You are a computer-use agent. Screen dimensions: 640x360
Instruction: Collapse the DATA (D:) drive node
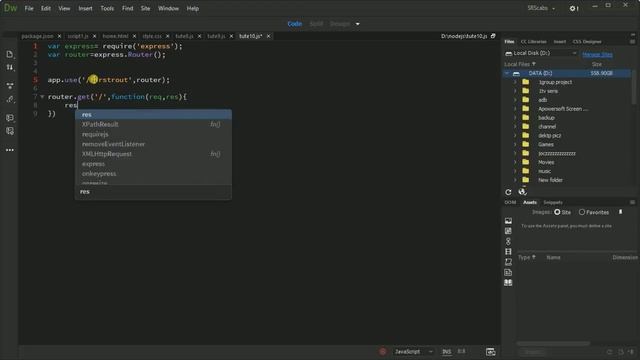507,73
